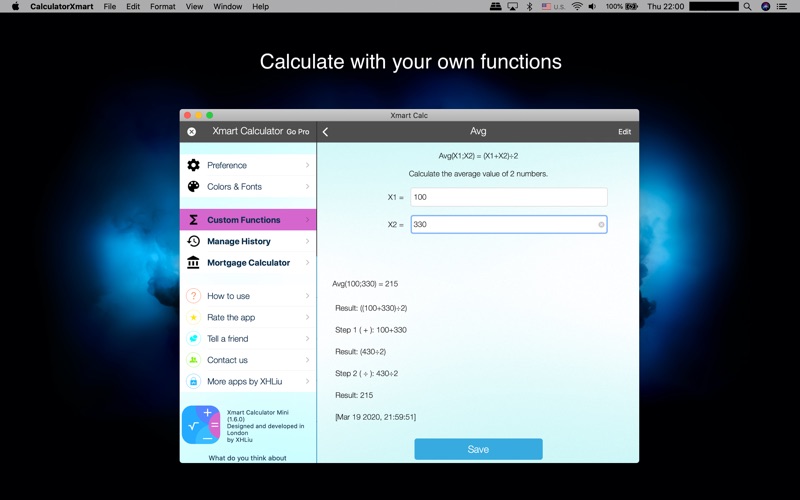The width and height of the screenshot is (800, 500).
Task: Clear the X2 field with its x icon
Action: pos(601,224)
